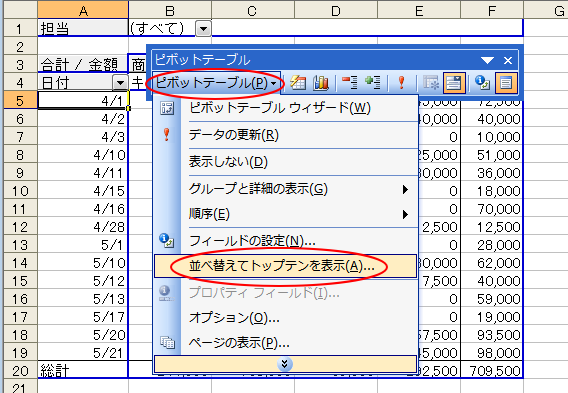Image resolution: width=568 pixels, height=393 pixels.
Task: Toggle the Always Display Items toolbar icon
Action: (x=454, y=83)
